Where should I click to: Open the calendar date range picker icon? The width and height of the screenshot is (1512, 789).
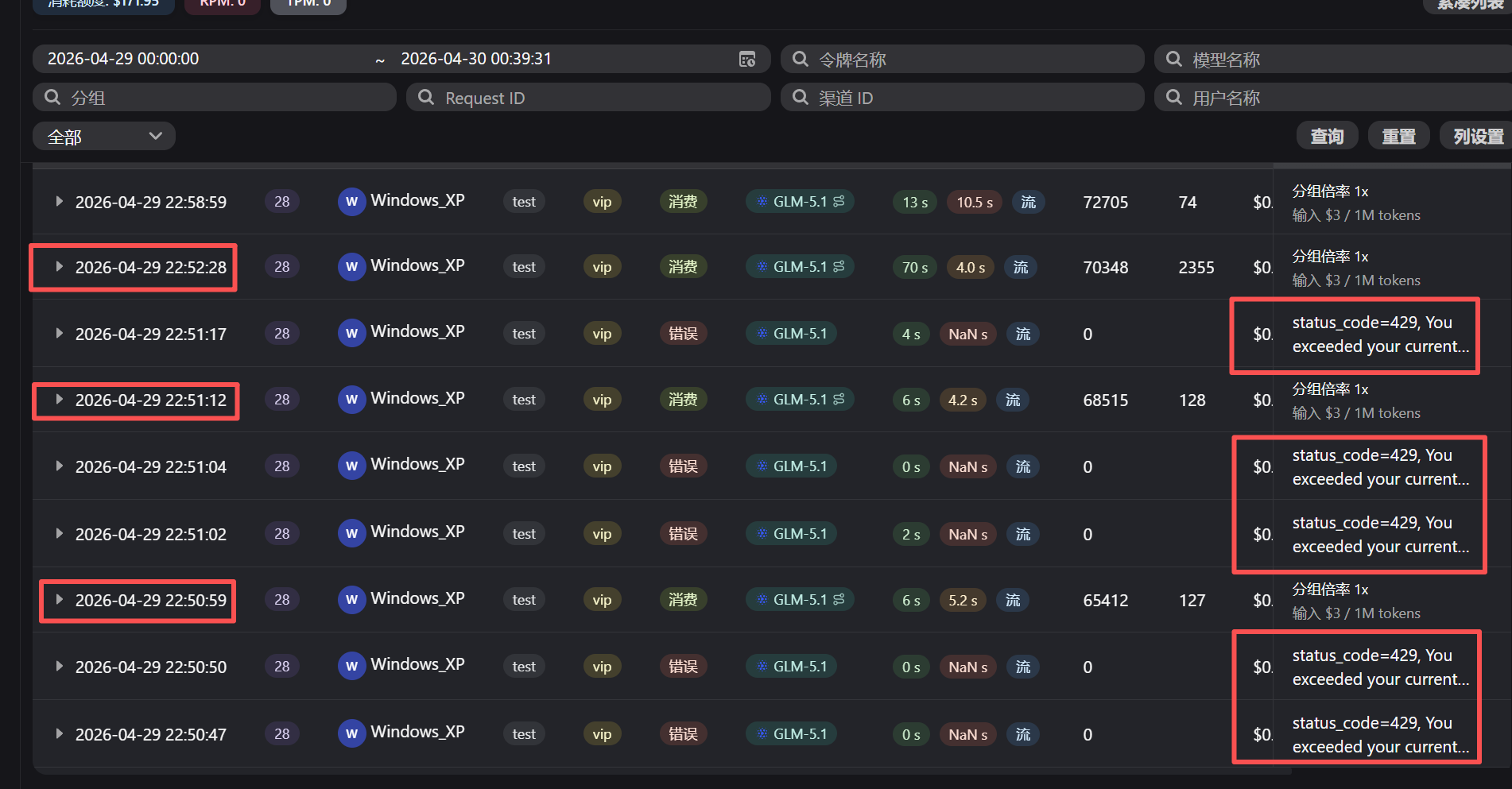click(747, 59)
